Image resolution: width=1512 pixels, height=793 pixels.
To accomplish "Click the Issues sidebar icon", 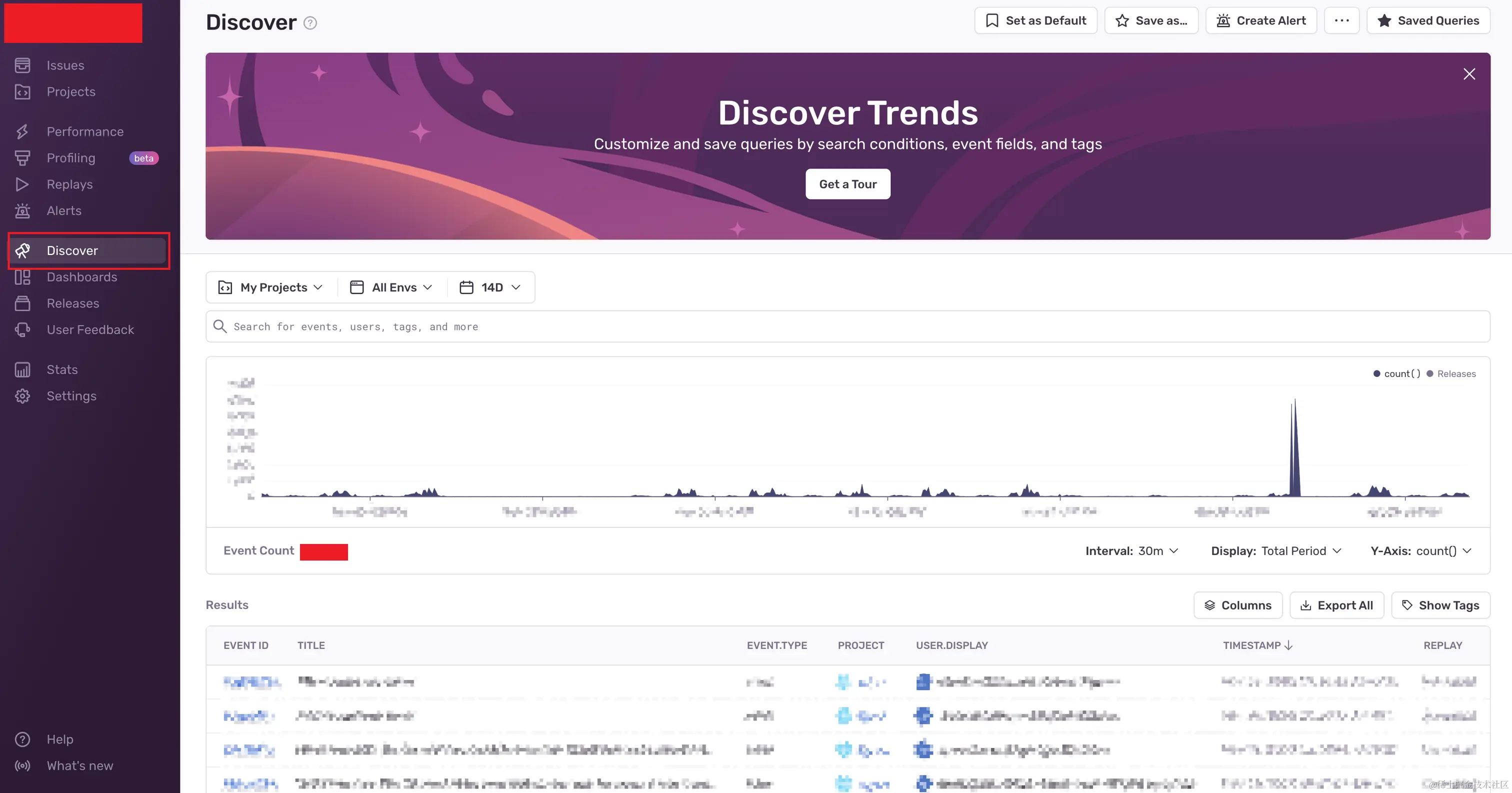I will 22,65.
